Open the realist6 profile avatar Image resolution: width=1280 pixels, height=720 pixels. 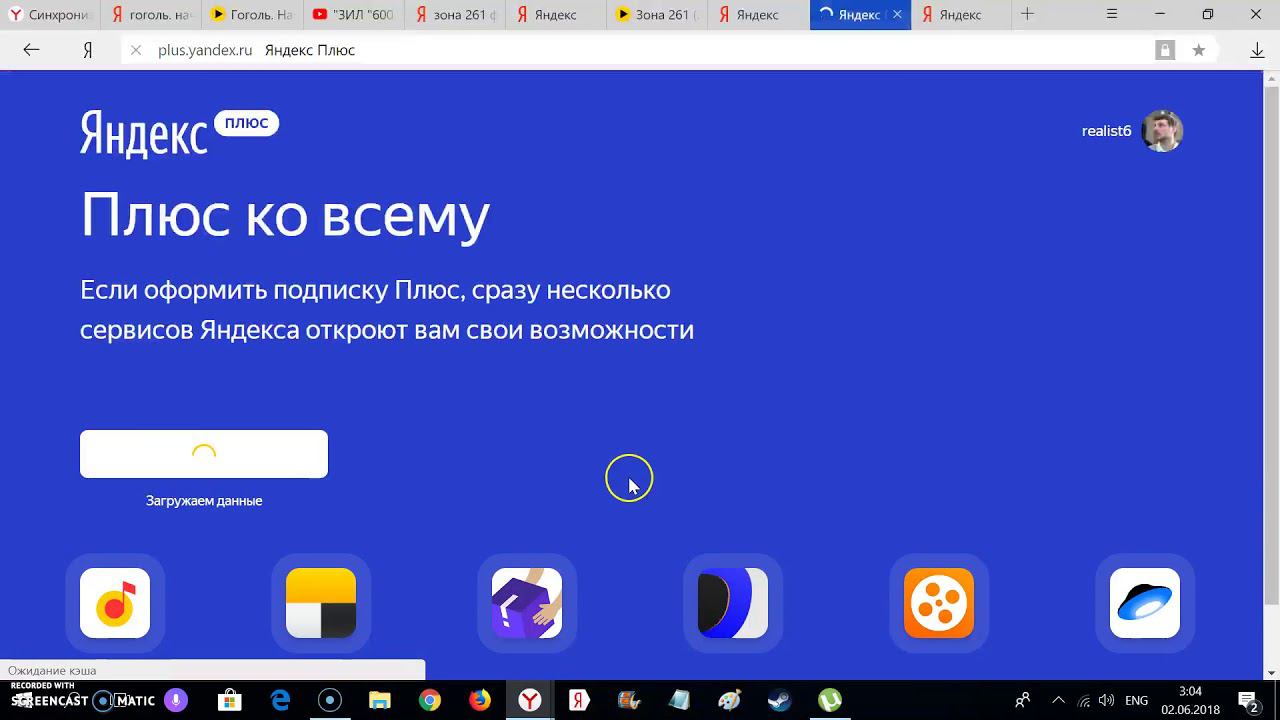pyautogui.click(x=1162, y=131)
